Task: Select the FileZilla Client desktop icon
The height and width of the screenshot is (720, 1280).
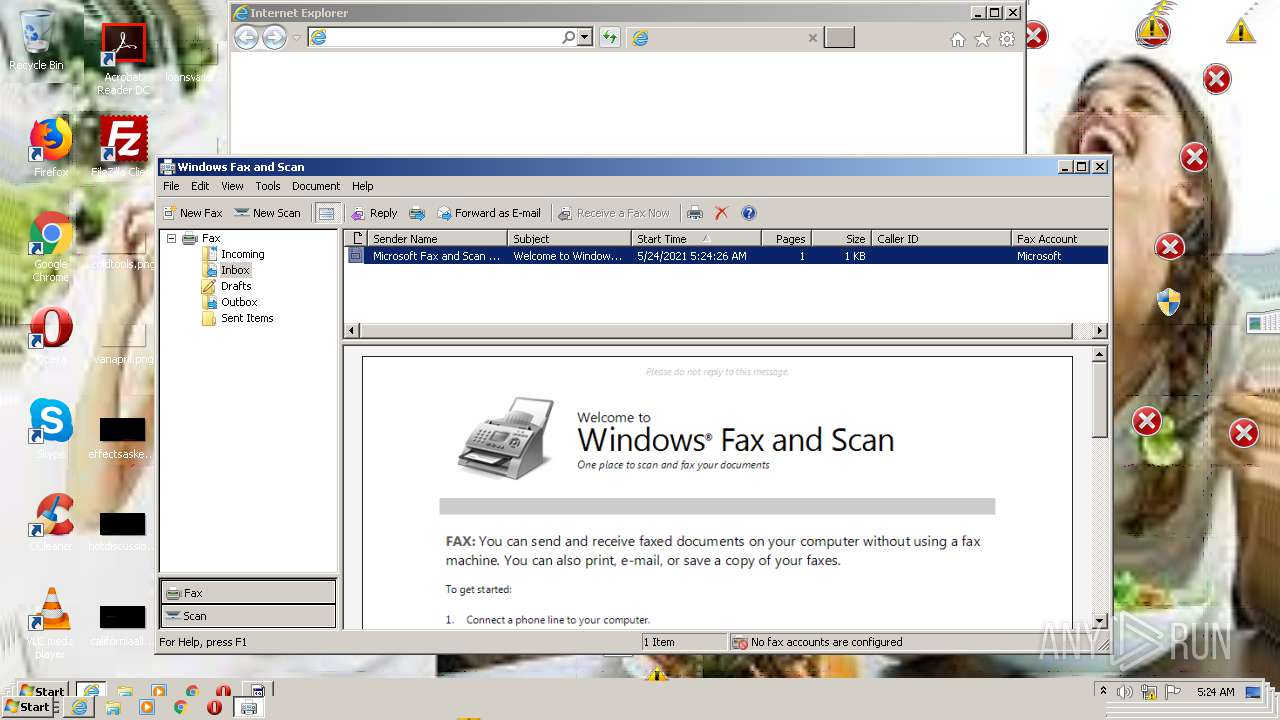Action: (123, 147)
